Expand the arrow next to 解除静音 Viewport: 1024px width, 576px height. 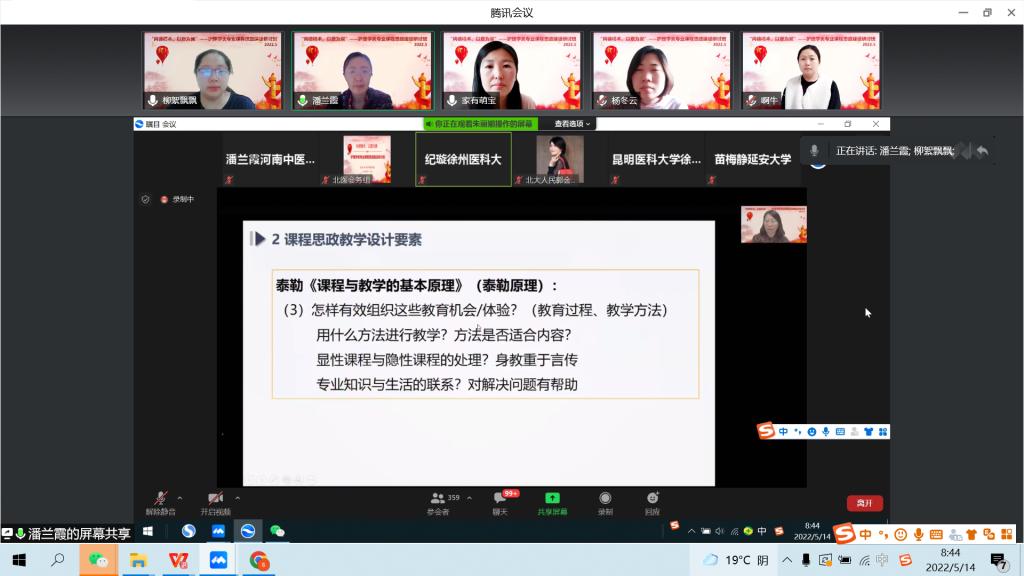(x=180, y=497)
